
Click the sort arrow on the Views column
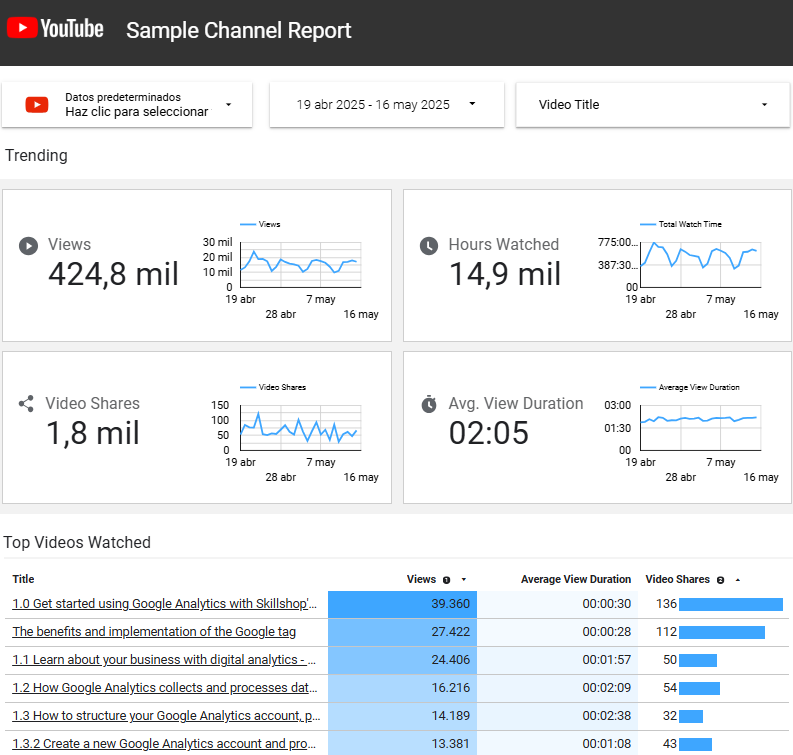[x=464, y=580]
